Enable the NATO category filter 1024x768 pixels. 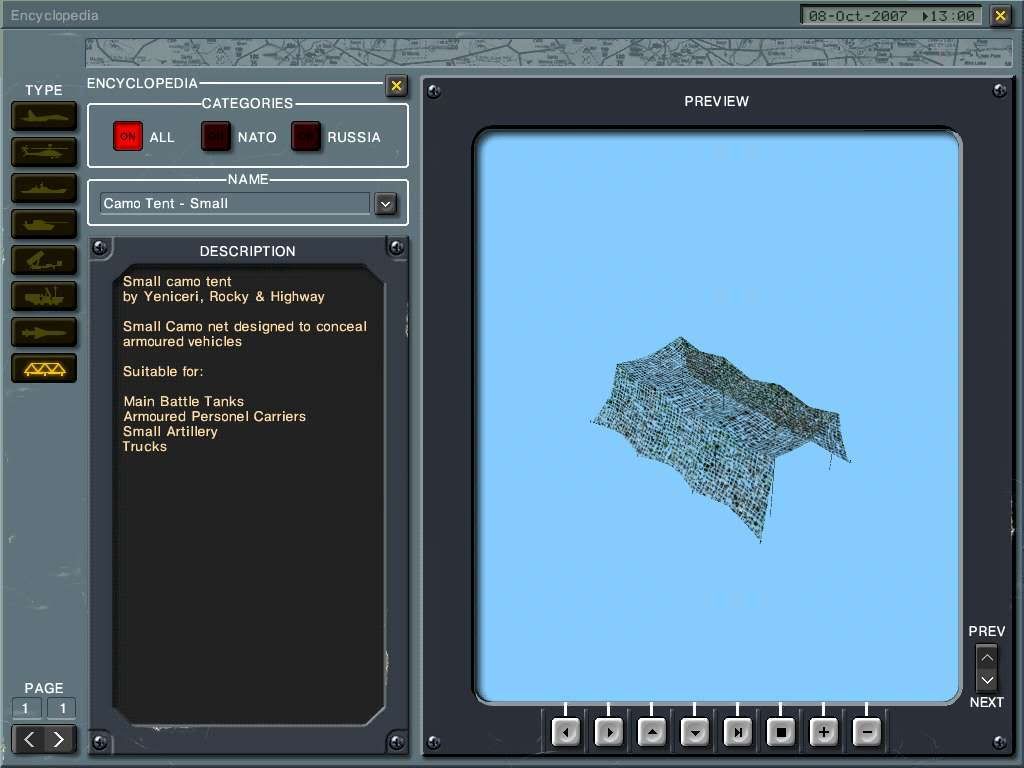[216, 136]
